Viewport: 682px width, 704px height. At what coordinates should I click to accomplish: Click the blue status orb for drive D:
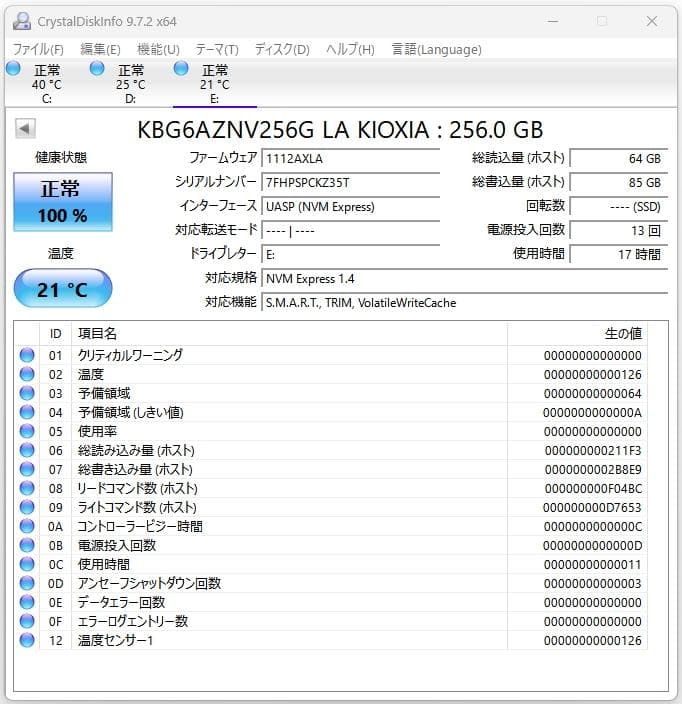tap(97, 69)
